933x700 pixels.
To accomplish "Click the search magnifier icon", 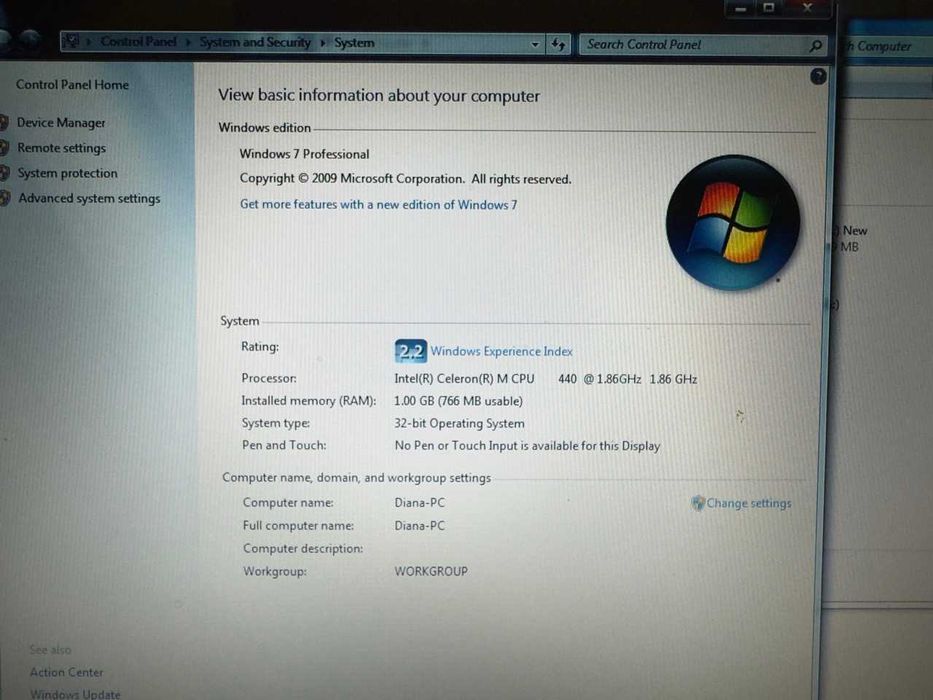I will click(x=816, y=45).
